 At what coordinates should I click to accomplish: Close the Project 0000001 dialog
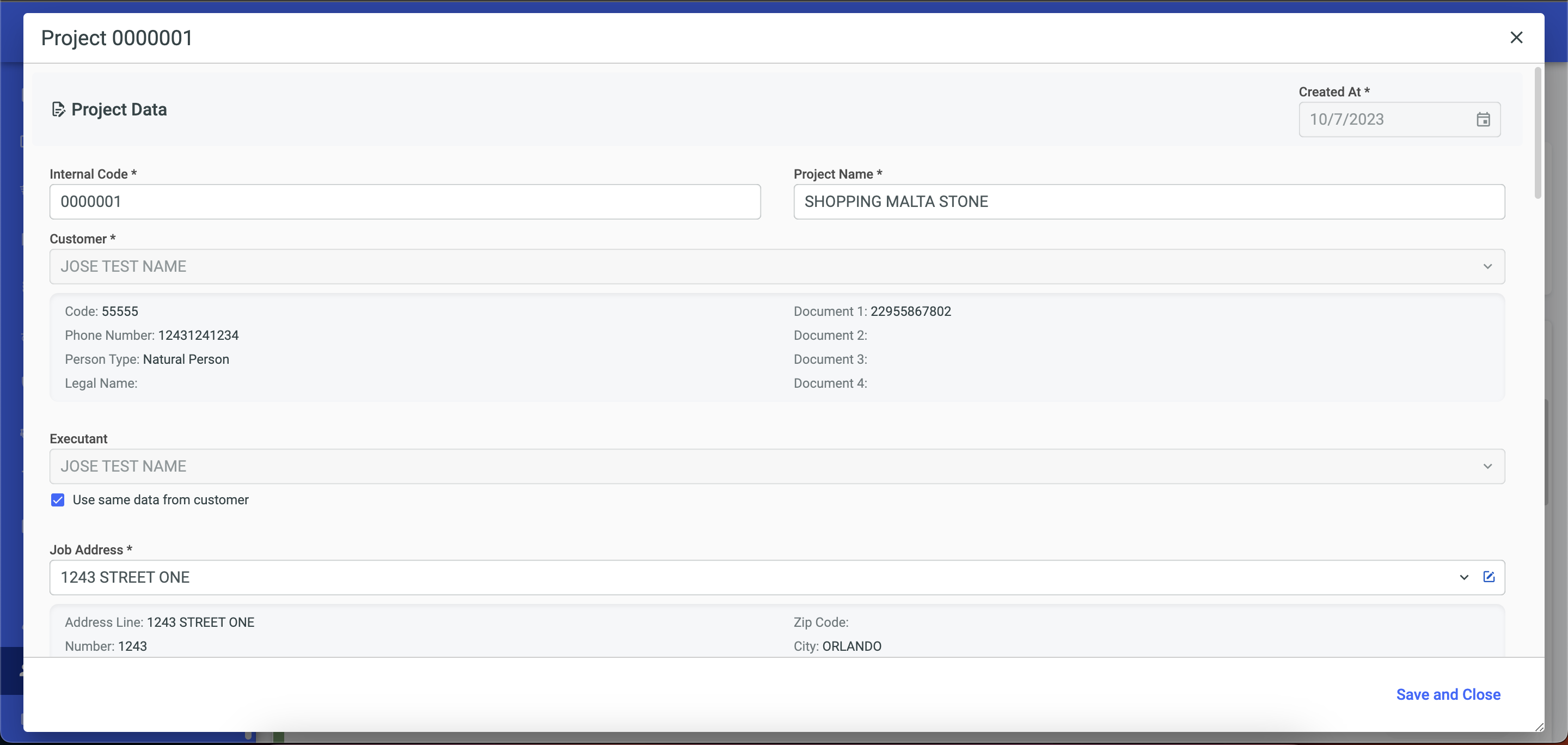tap(1516, 38)
